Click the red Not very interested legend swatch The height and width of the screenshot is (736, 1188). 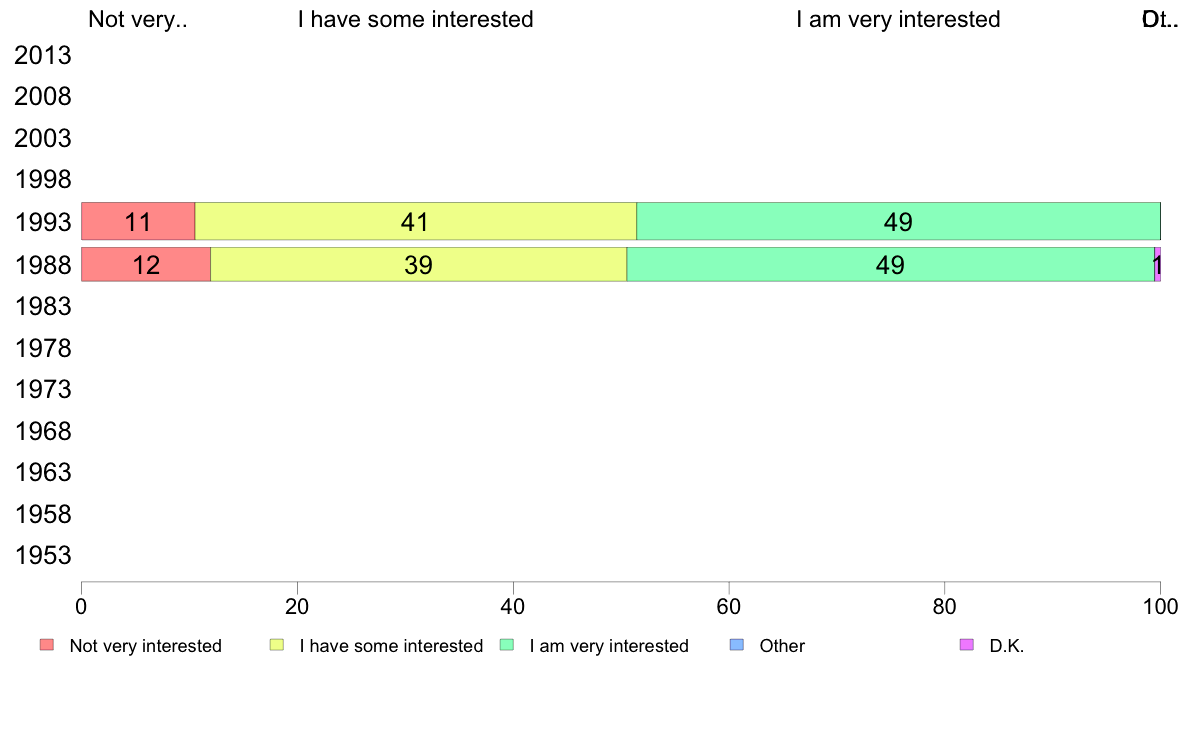click(x=47, y=645)
